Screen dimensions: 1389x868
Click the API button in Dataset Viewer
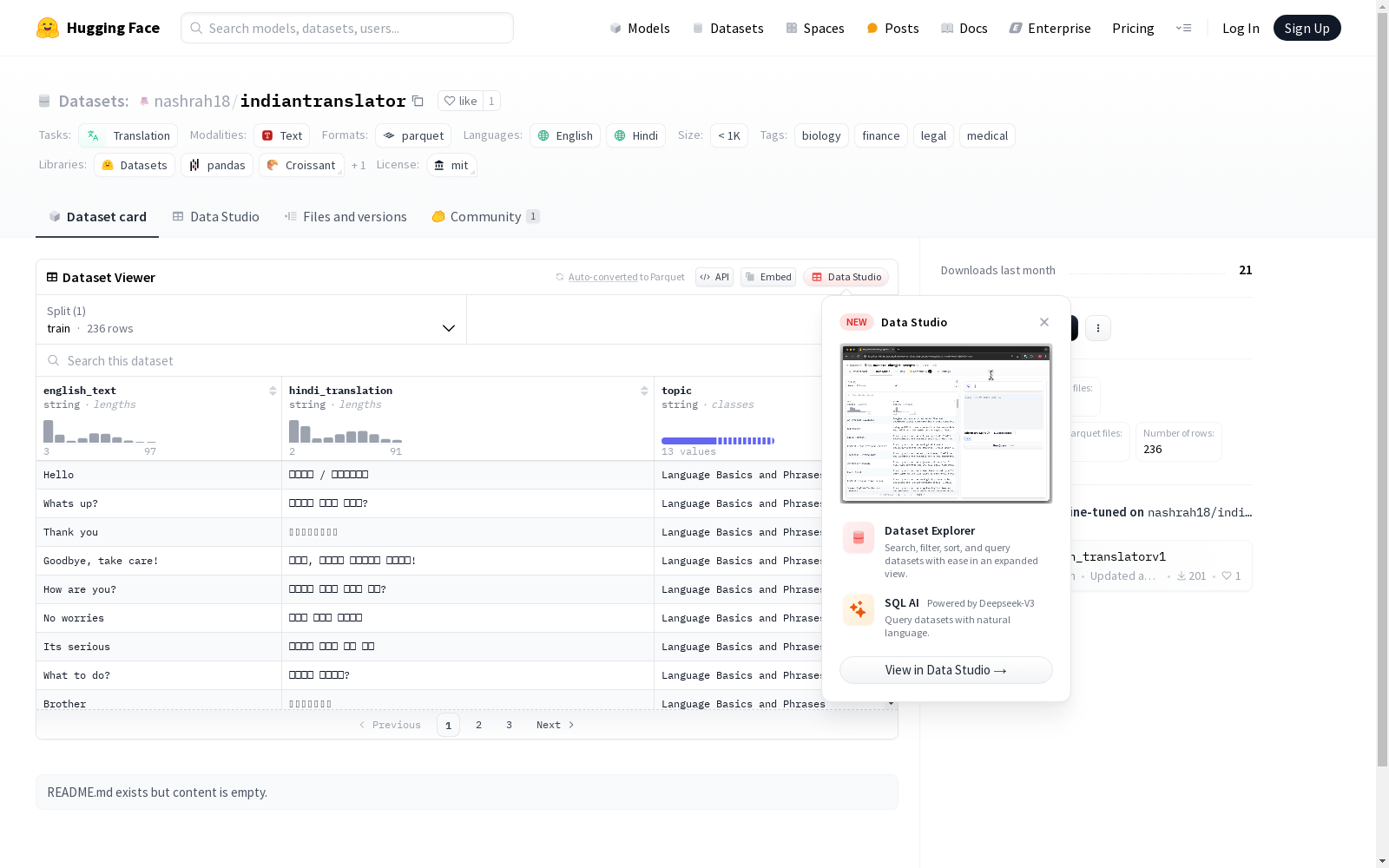click(x=714, y=277)
